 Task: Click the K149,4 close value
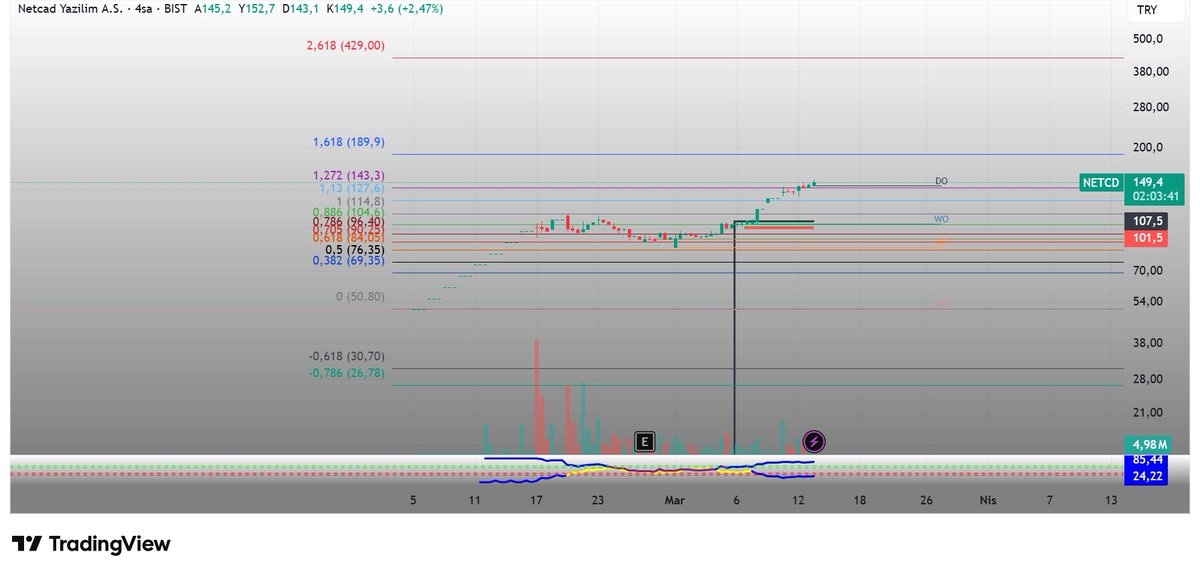(345, 8)
